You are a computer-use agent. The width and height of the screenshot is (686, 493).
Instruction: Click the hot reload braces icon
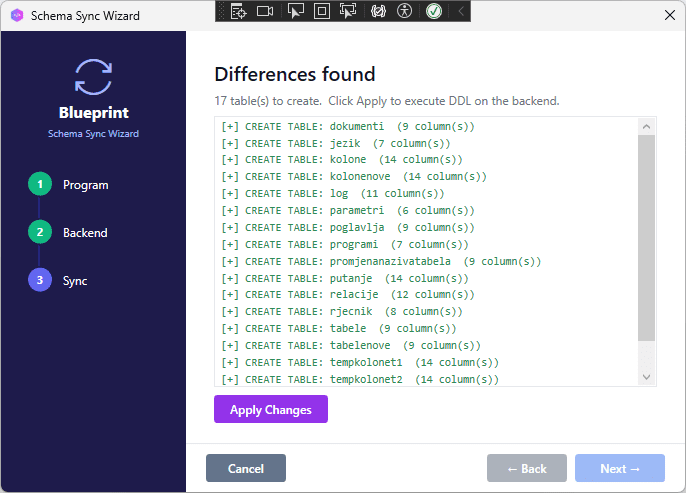(x=378, y=11)
